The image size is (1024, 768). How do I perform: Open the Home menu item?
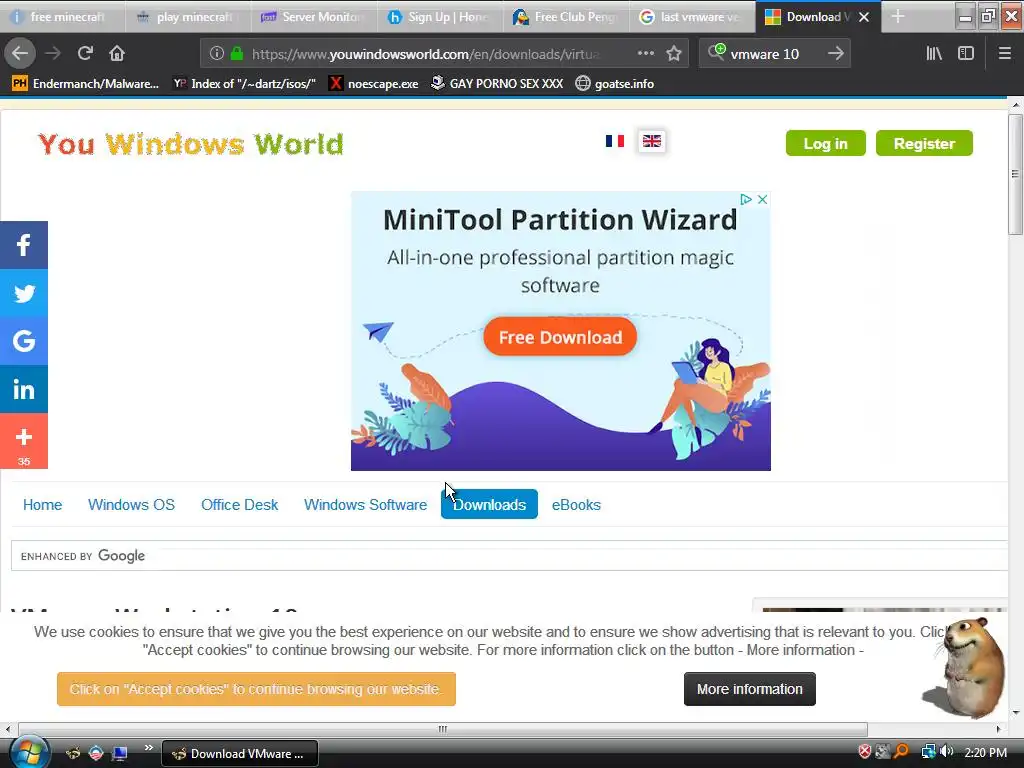coord(42,505)
